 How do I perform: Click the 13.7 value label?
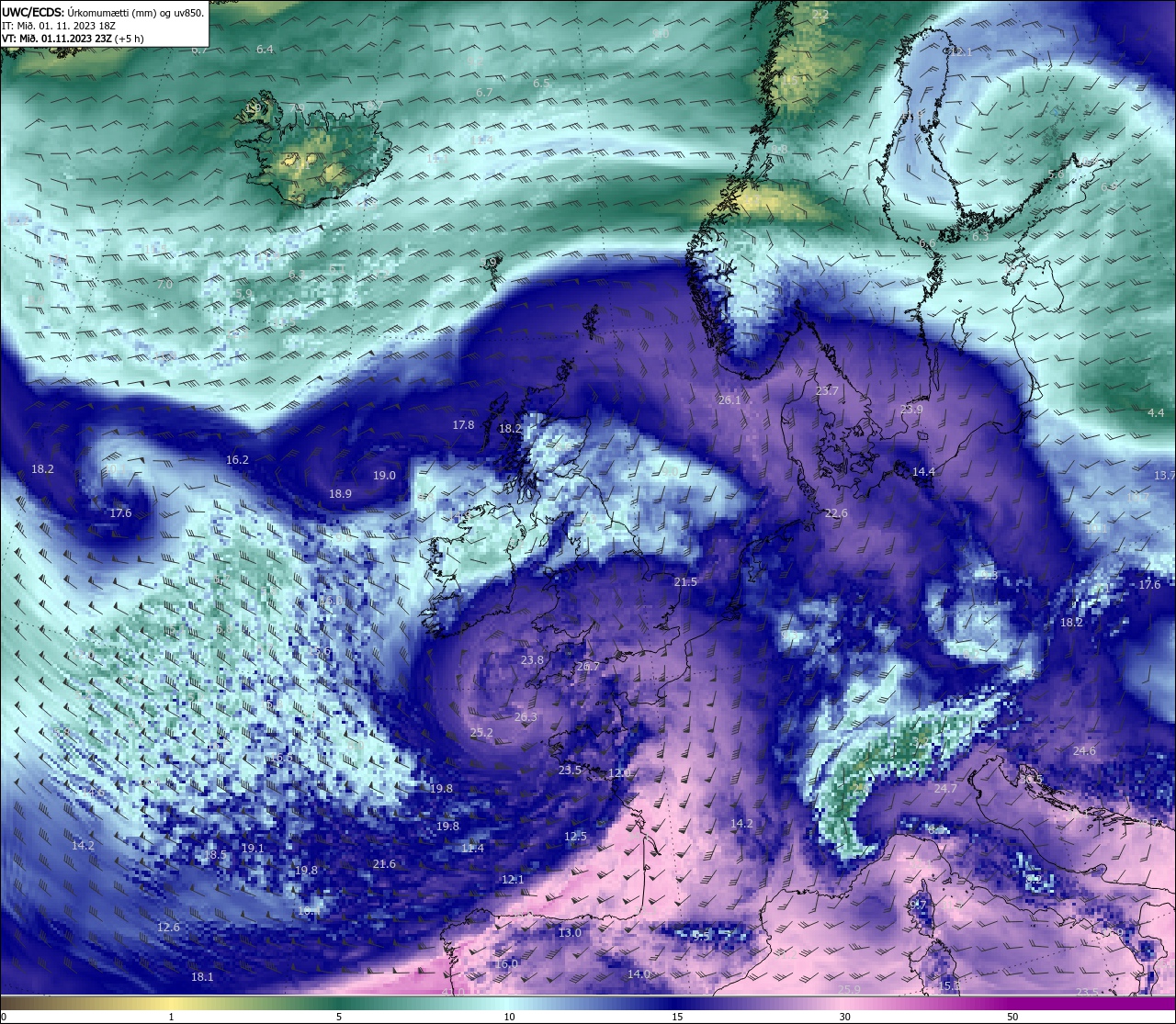coord(1164,475)
